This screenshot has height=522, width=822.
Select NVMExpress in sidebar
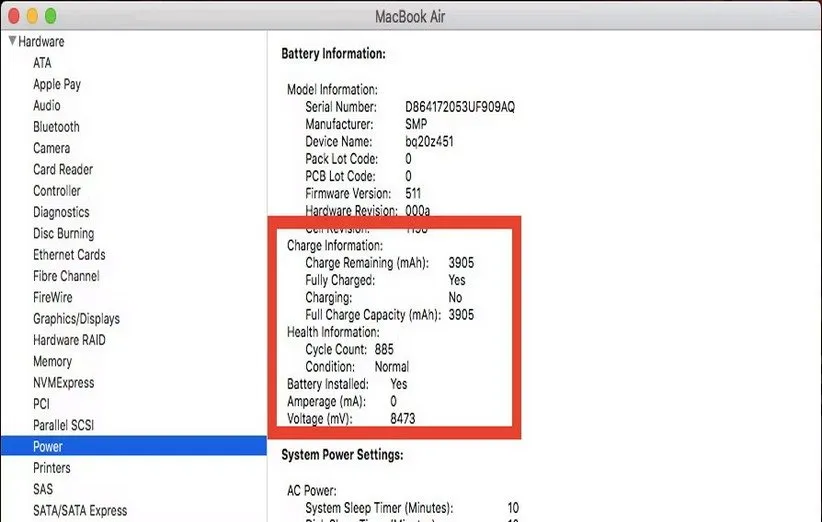63,383
